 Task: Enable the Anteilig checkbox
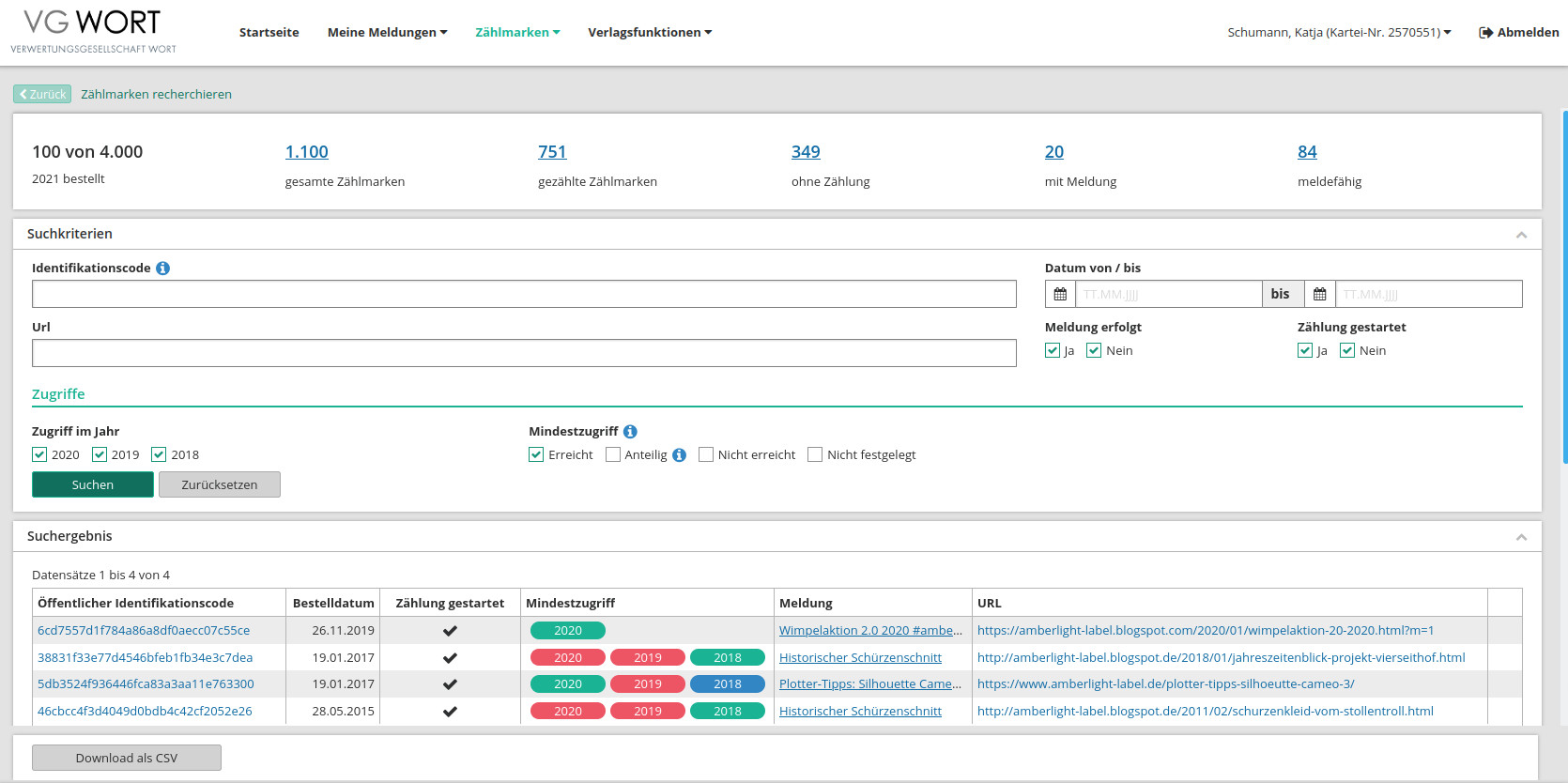coord(613,454)
